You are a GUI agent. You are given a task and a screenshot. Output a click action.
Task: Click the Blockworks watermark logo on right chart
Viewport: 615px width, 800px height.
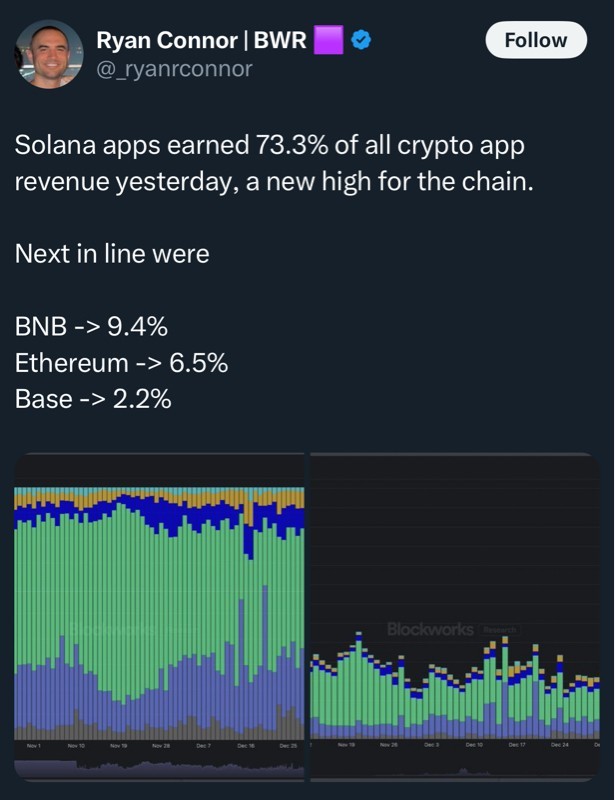point(430,629)
